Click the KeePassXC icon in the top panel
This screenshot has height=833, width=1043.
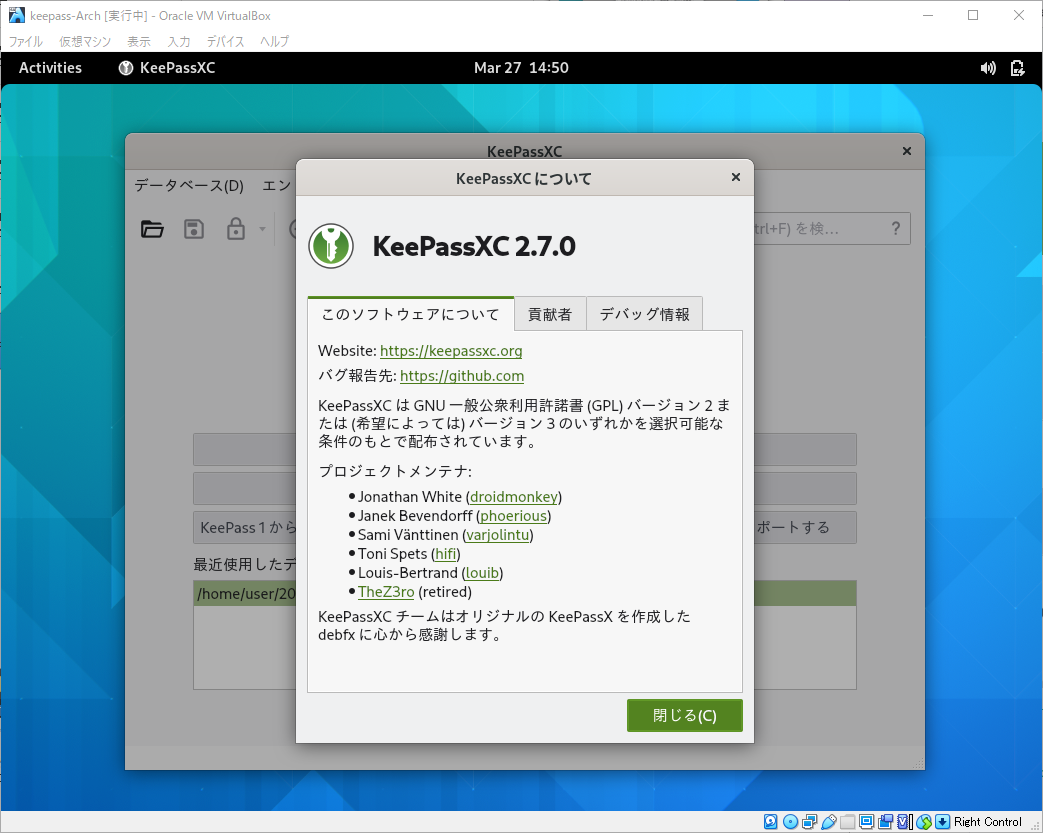[125, 68]
